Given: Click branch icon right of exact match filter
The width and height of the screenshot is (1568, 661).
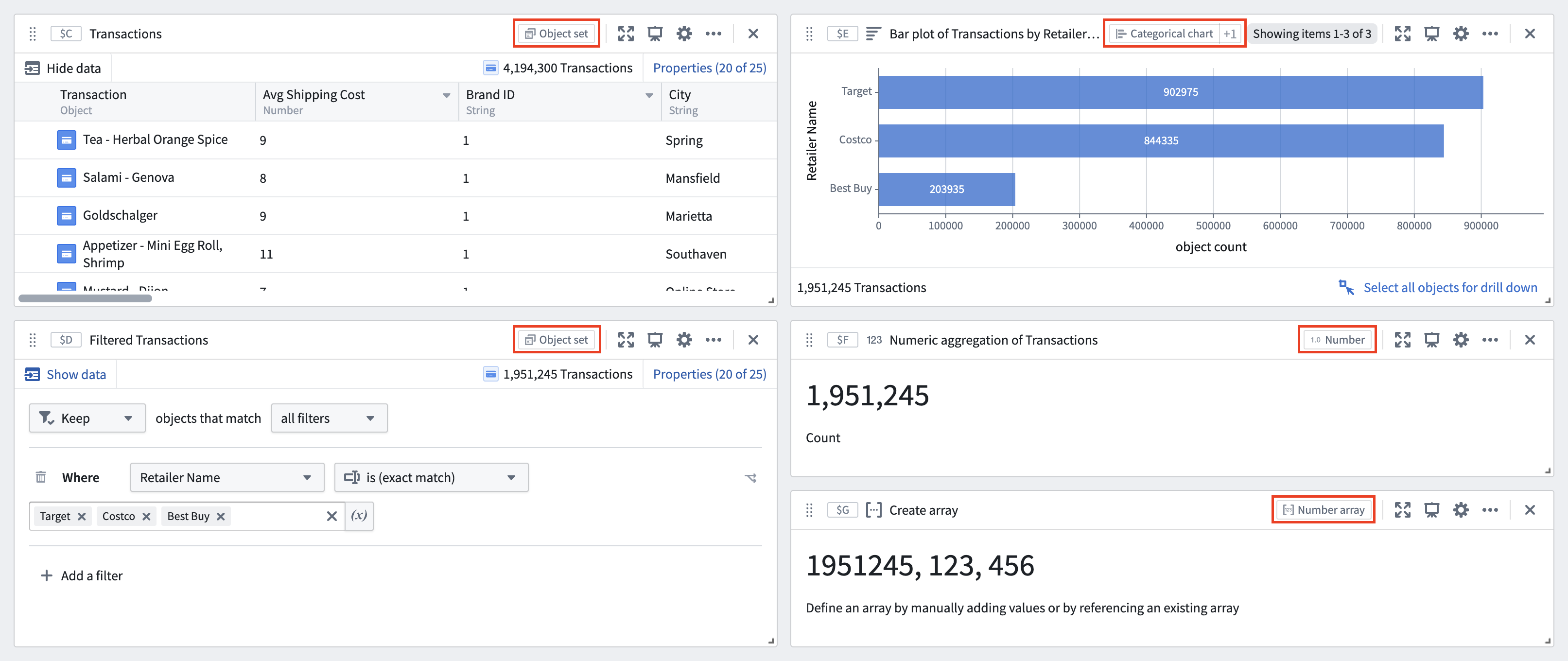Looking at the screenshot, I should 750,478.
